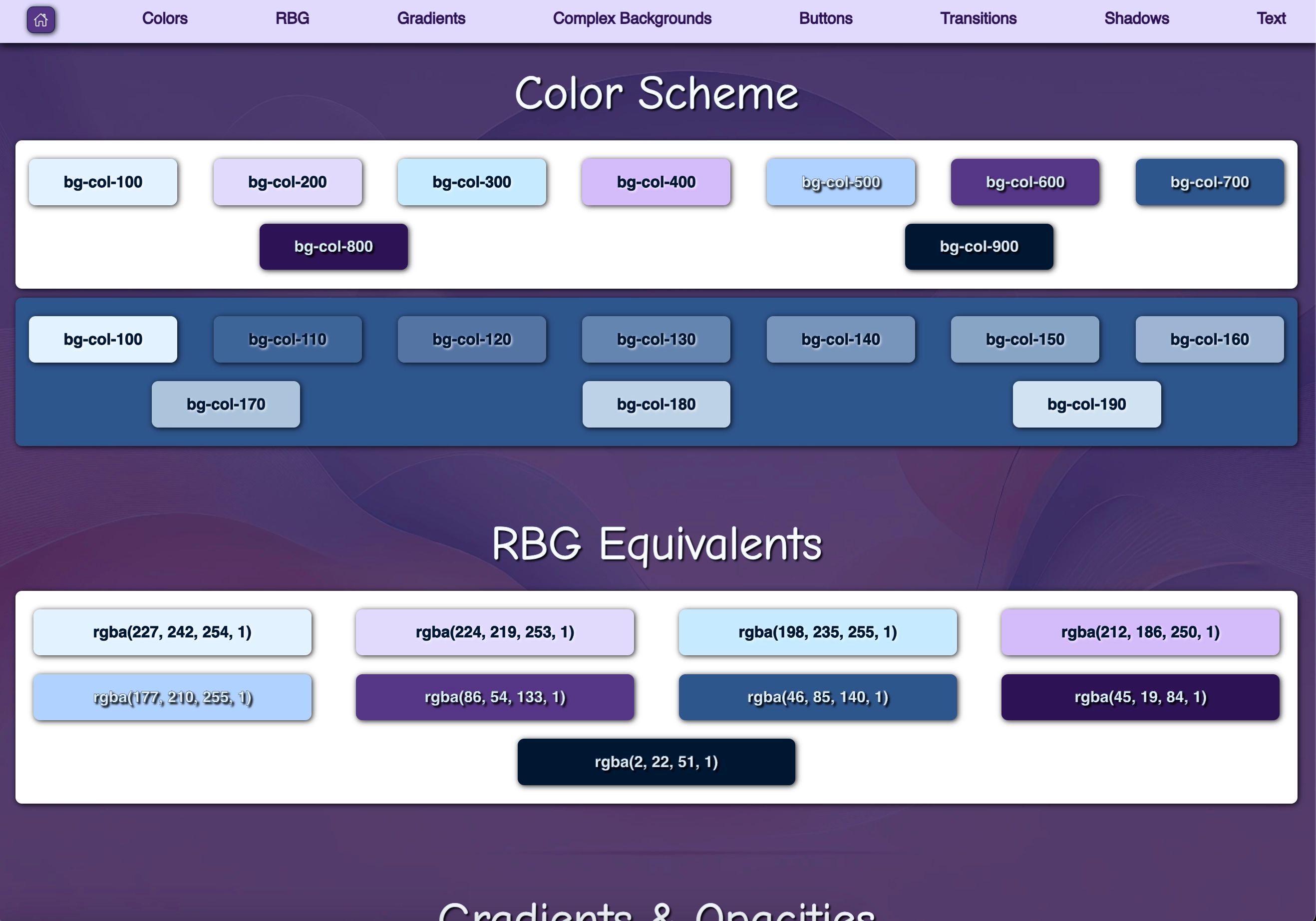Open the Shadows nav link
The height and width of the screenshot is (921, 1316).
1136,18
